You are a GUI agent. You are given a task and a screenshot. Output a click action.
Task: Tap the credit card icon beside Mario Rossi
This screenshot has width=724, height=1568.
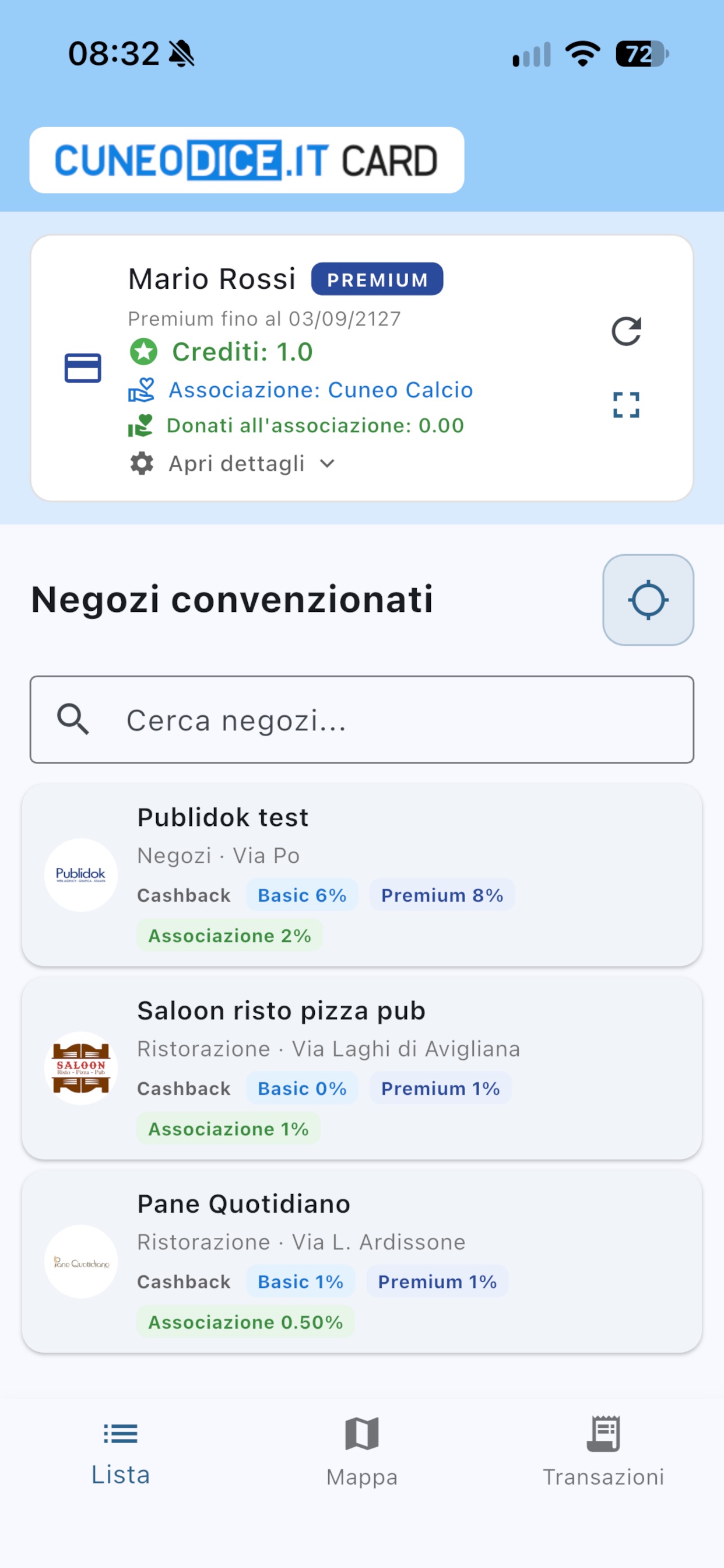(x=83, y=367)
